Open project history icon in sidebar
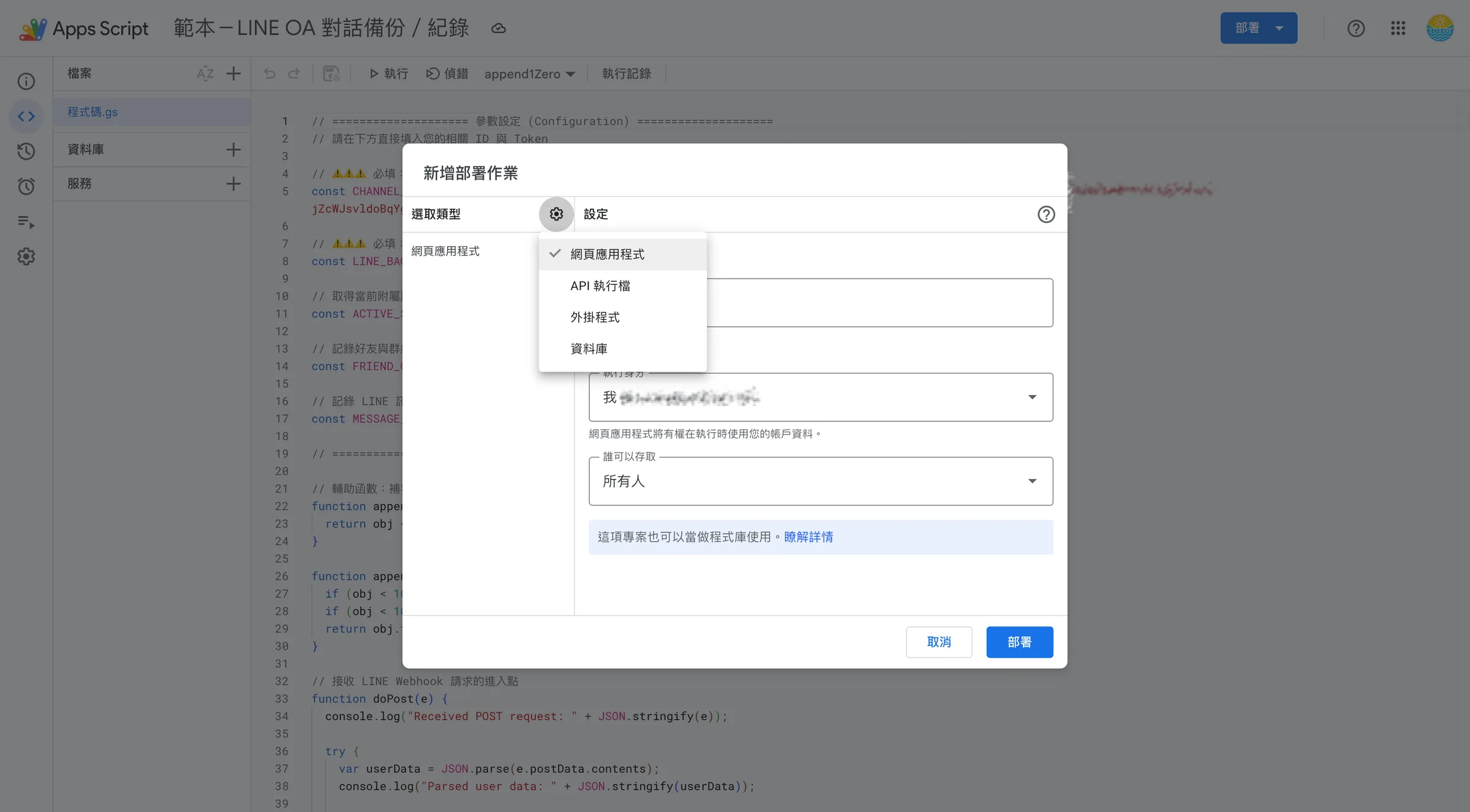Image resolution: width=1470 pixels, height=812 pixels. (x=26, y=151)
